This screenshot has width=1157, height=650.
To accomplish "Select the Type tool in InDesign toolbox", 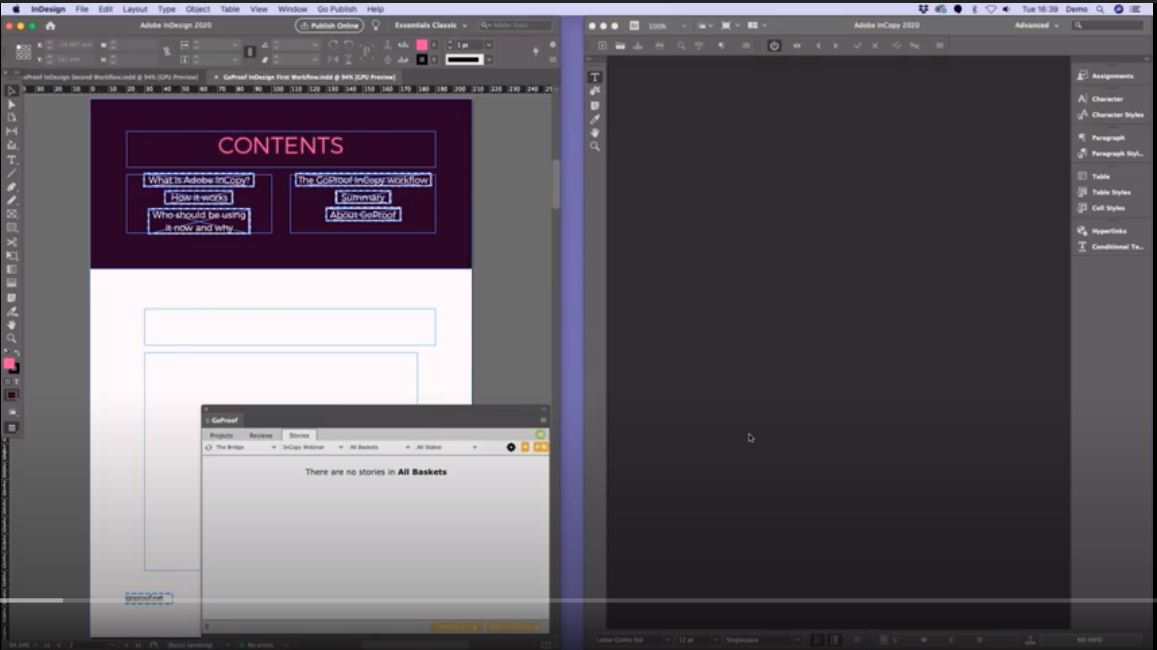I will point(12,159).
